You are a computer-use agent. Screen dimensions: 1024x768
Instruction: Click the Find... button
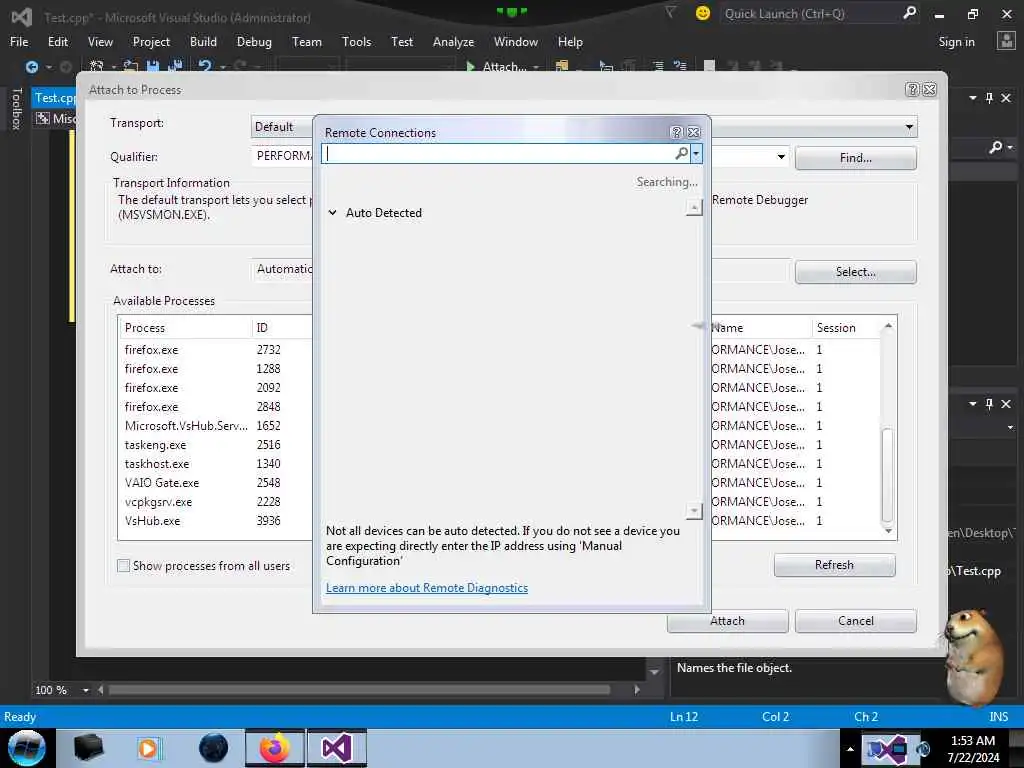coord(856,158)
